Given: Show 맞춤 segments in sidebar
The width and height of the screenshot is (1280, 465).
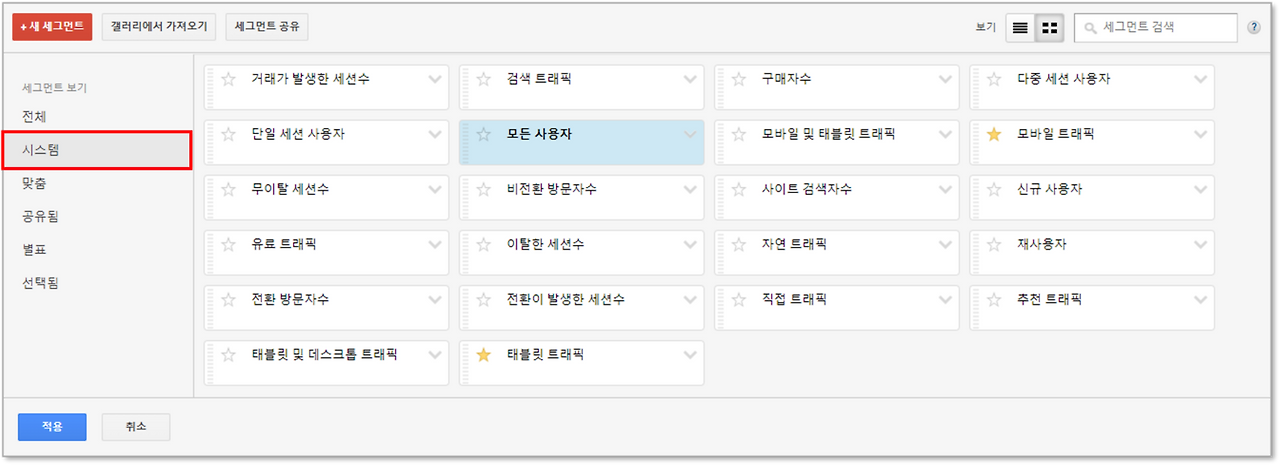Looking at the screenshot, I should pyautogui.click(x=34, y=183).
